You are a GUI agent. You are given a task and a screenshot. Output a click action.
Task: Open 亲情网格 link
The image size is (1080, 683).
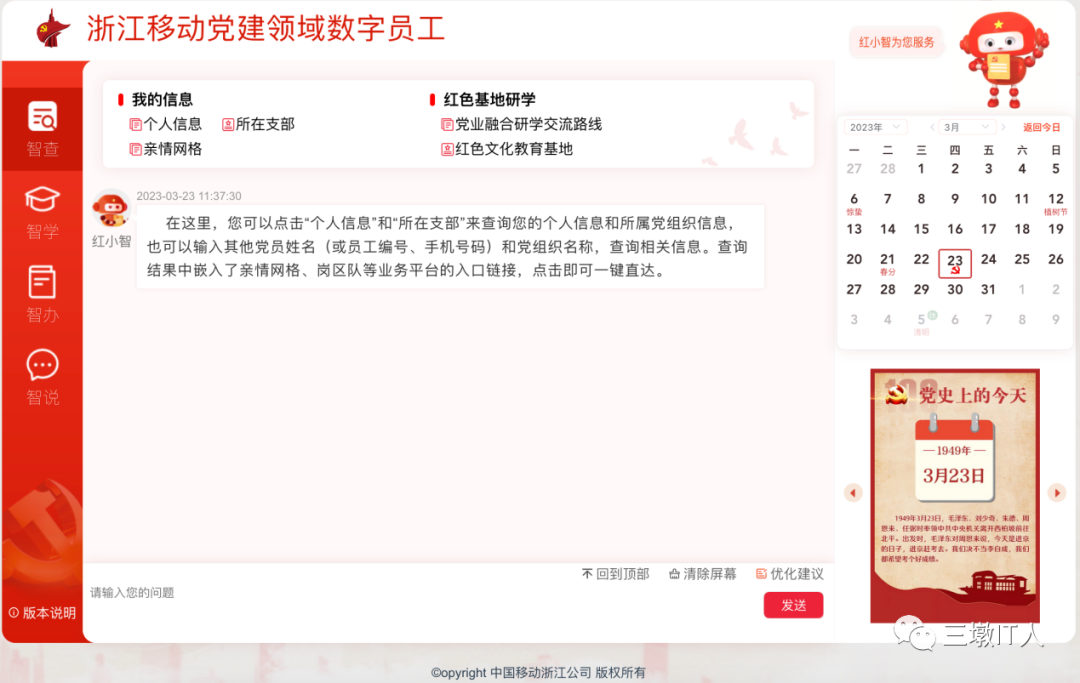[x=173, y=149]
